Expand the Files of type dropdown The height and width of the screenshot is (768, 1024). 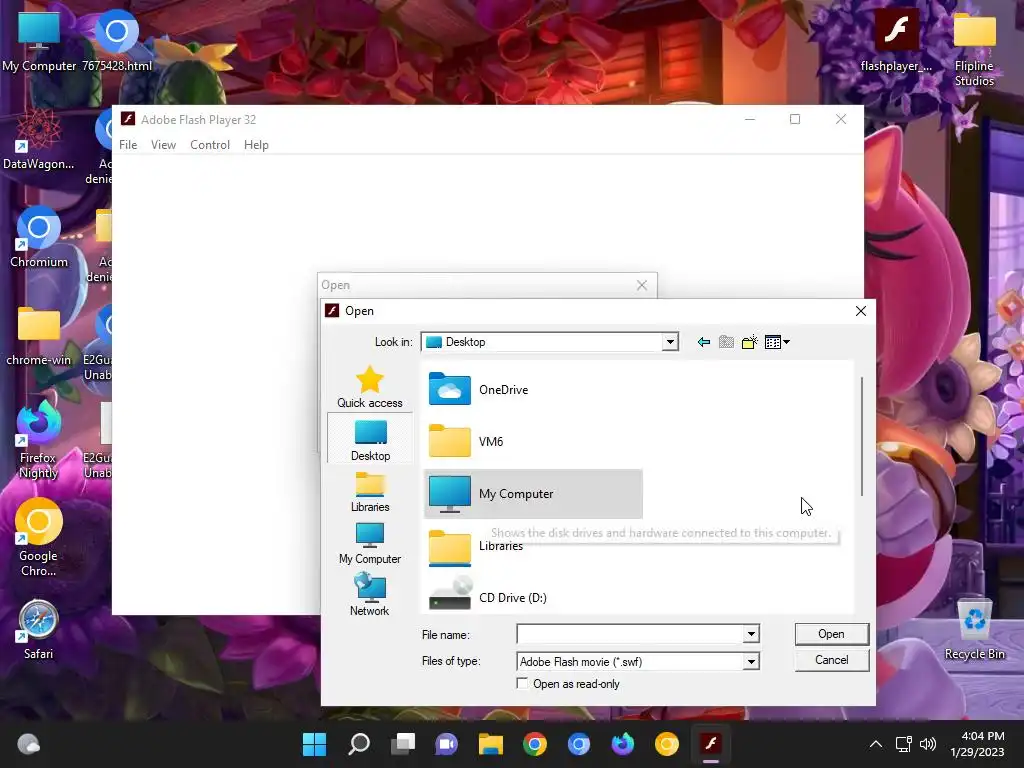(751, 662)
